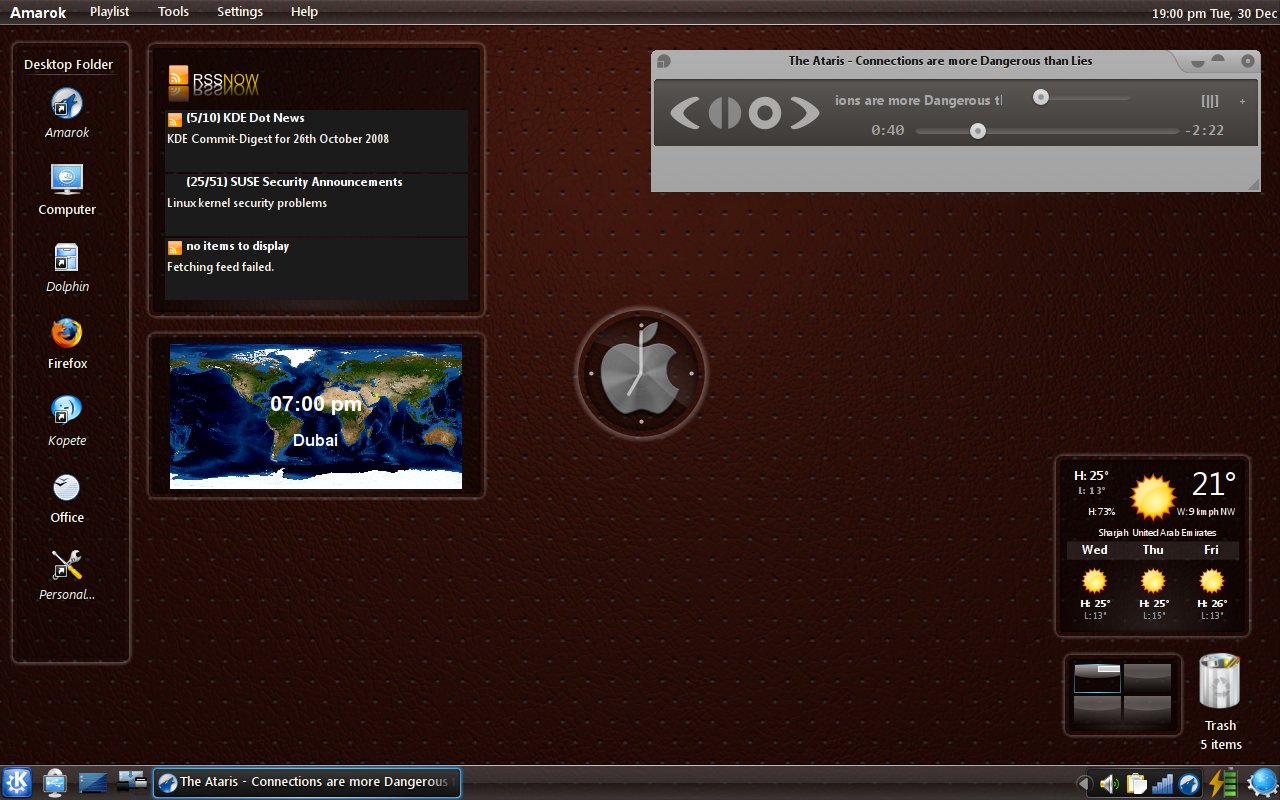Click the remaining time -2:22 label
1280x800 pixels.
[x=1204, y=130]
